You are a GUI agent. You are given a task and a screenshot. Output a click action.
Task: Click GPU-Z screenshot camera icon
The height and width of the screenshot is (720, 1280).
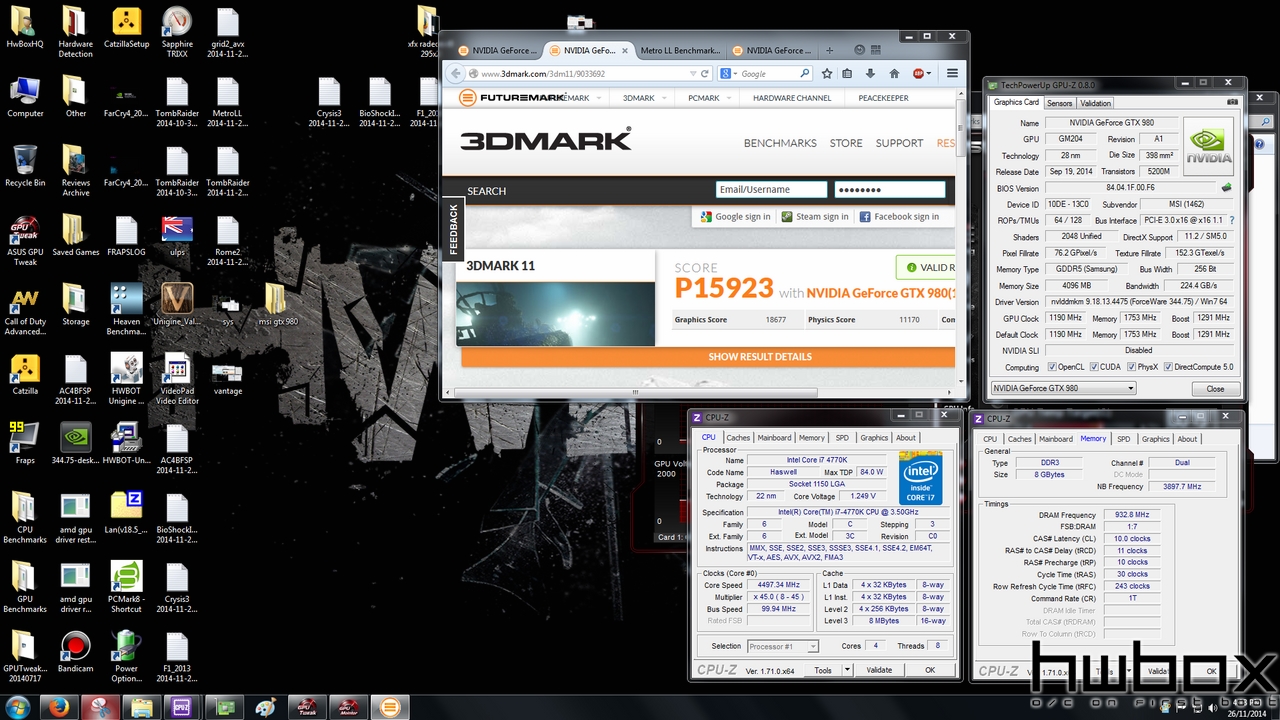1232,102
